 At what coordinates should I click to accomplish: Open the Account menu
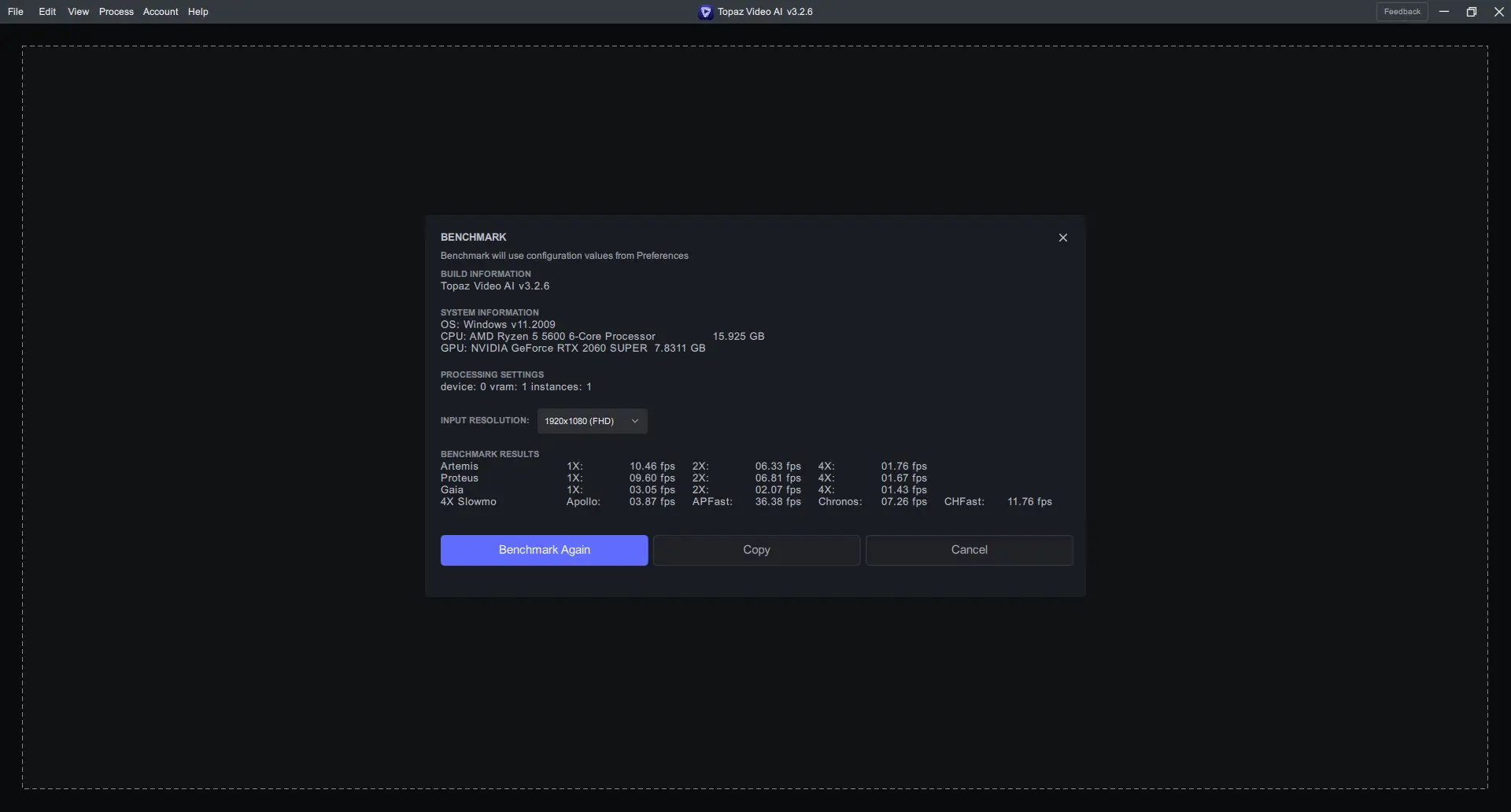click(x=160, y=11)
